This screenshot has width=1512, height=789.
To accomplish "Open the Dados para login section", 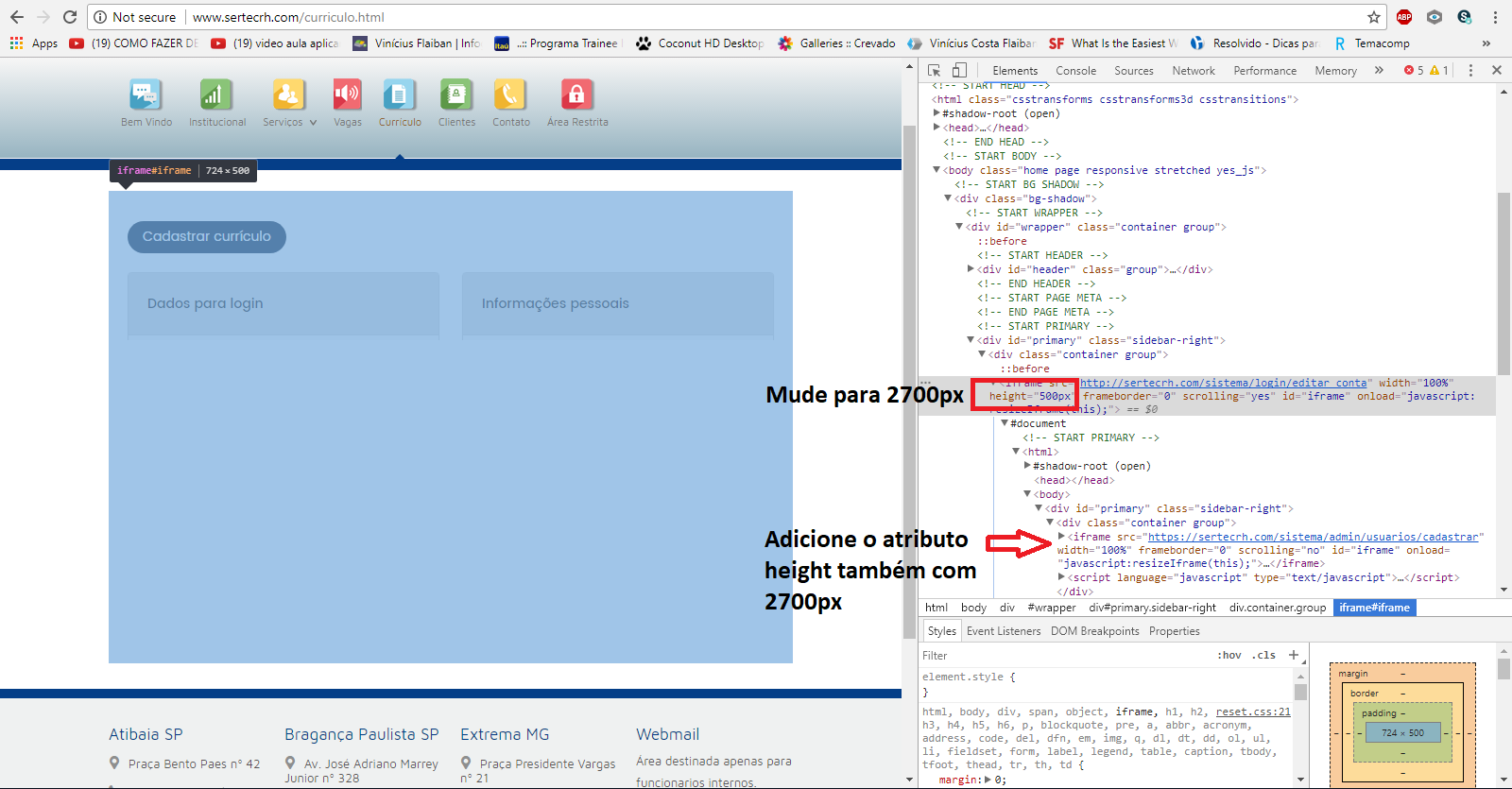I will pyautogui.click(x=283, y=303).
